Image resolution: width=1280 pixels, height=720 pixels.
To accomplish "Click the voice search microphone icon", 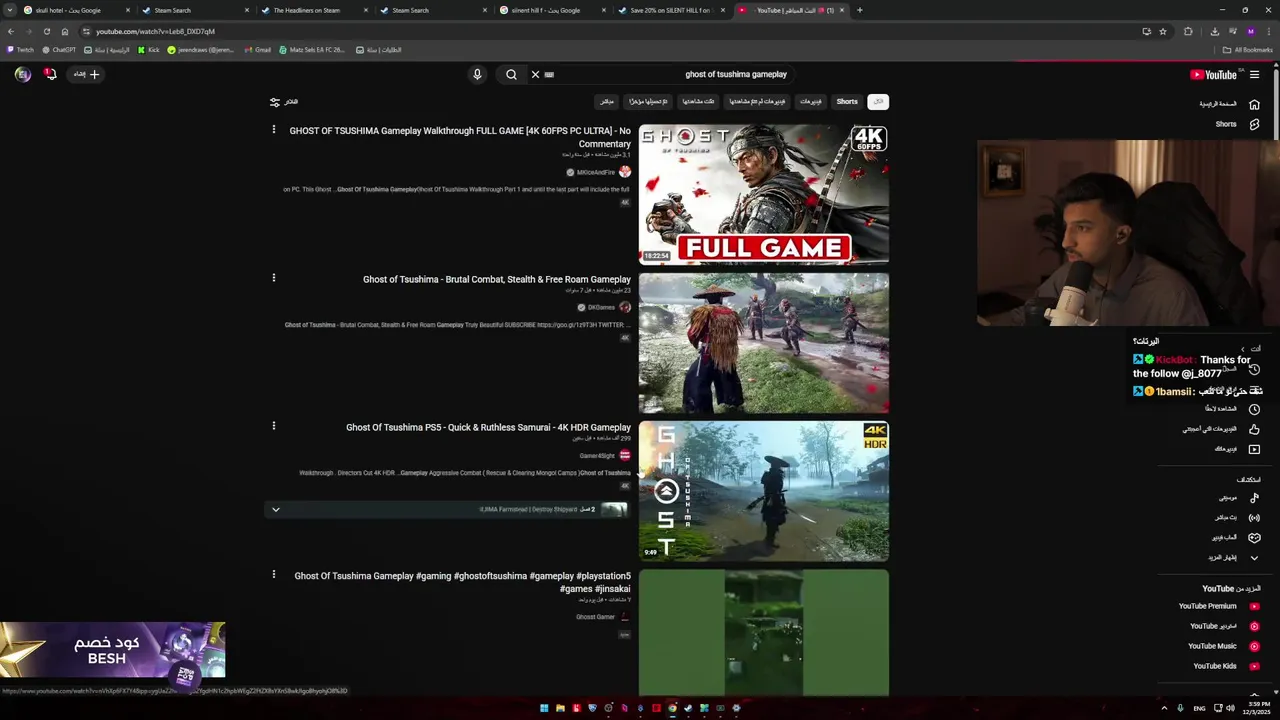I will 477,74.
